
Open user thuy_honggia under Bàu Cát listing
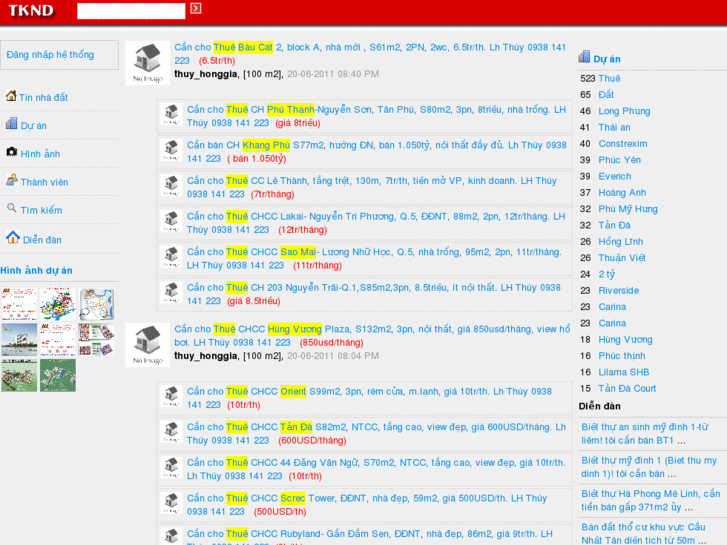point(206,74)
